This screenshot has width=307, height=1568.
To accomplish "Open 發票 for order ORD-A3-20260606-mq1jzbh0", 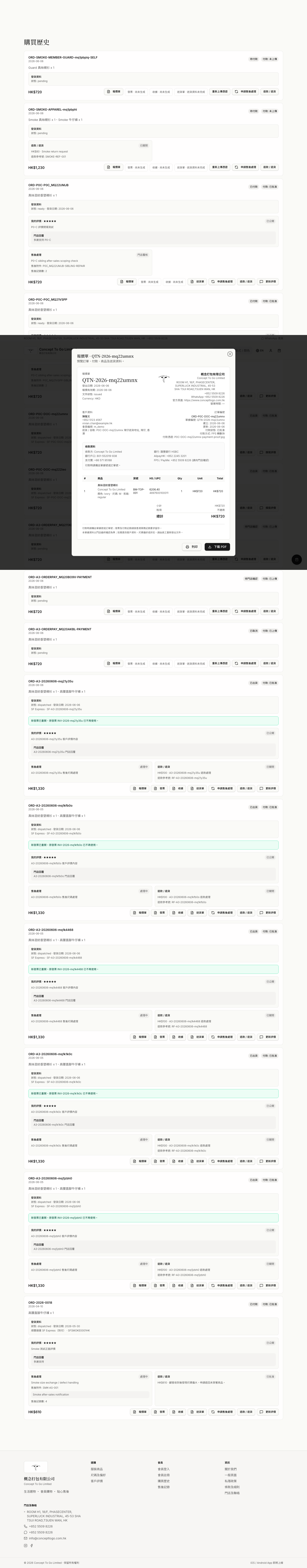I will tap(159, 1286).
